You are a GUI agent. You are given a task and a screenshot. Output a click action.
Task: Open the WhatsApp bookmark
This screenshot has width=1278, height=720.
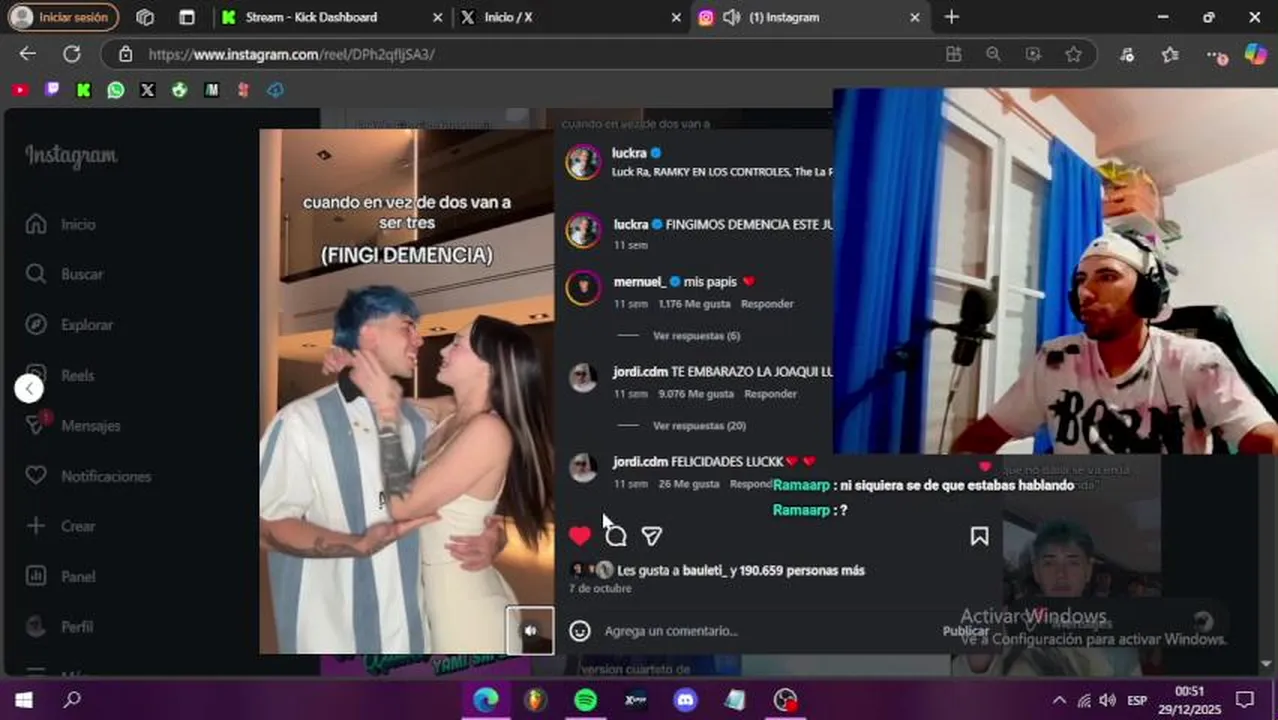click(116, 90)
